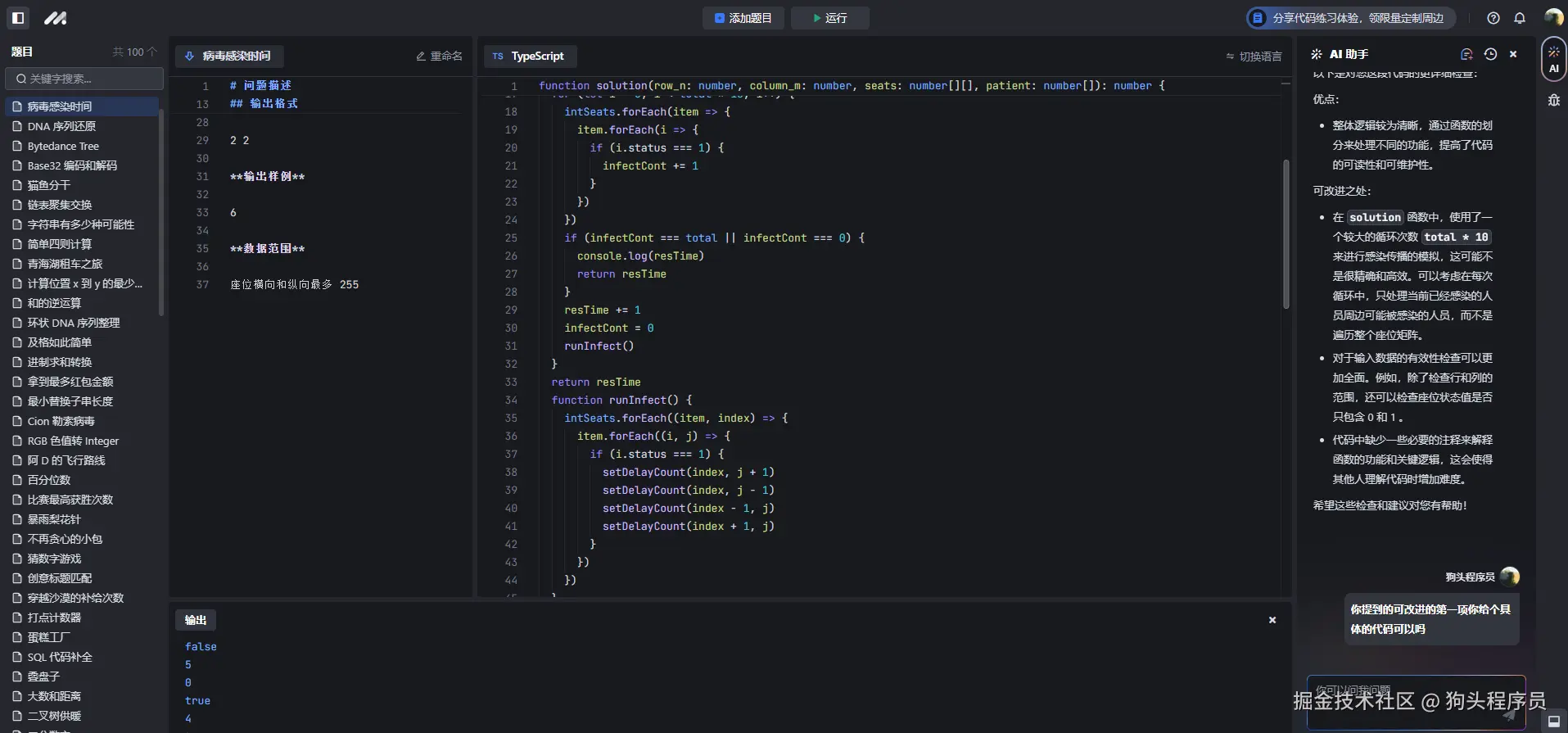Image resolution: width=1568 pixels, height=733 pixels.
Task: Click the 运行 run button
Action: tap(829, 18)
